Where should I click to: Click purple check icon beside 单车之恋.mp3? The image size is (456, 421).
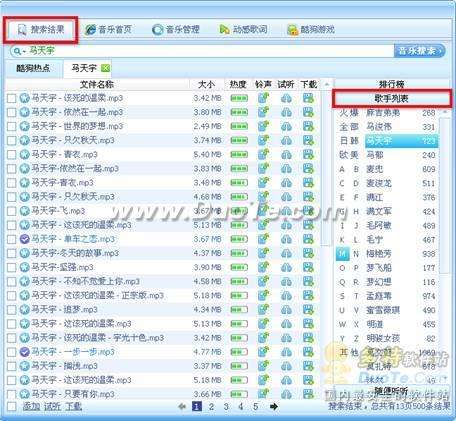point(24,239)
